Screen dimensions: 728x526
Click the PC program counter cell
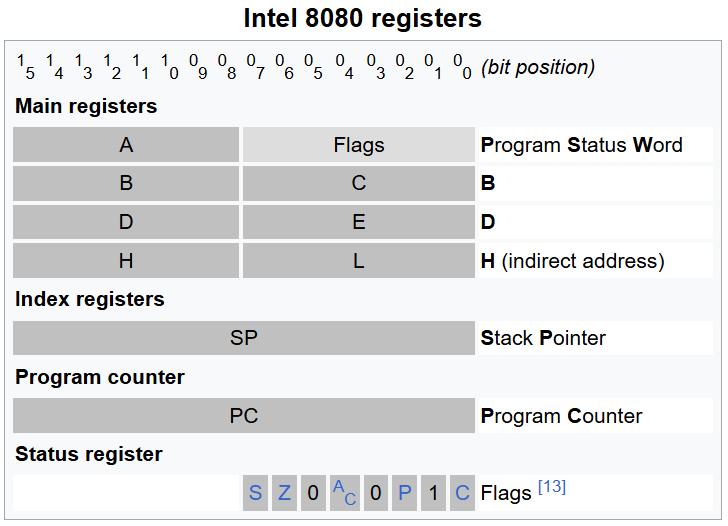[243, 416]
